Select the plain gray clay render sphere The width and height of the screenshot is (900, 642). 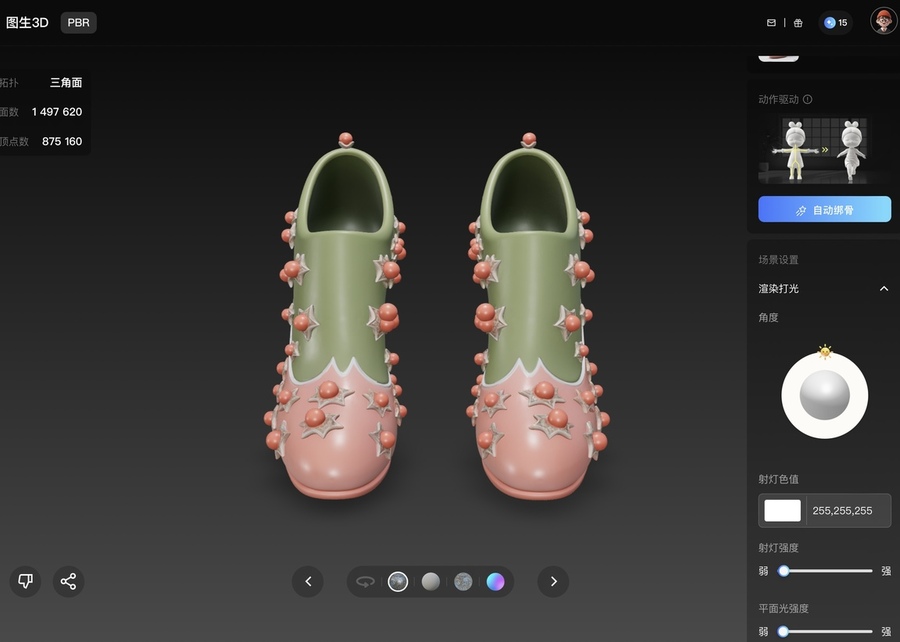coord(430,581)
